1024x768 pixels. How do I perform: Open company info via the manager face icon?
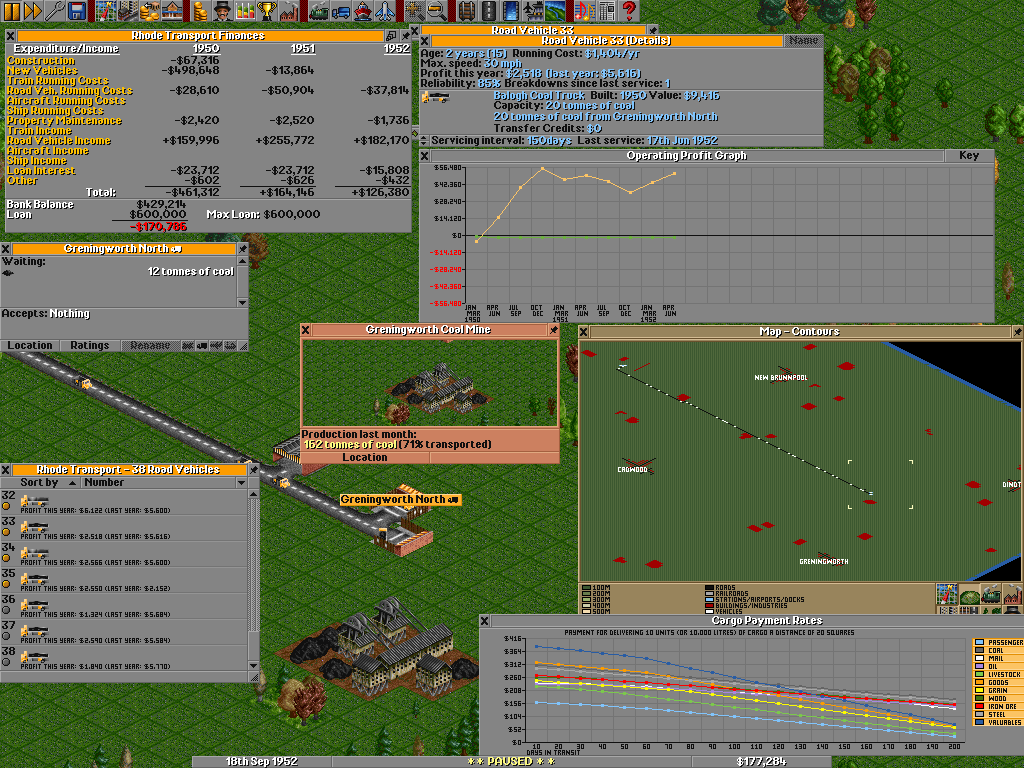point(222,10)
